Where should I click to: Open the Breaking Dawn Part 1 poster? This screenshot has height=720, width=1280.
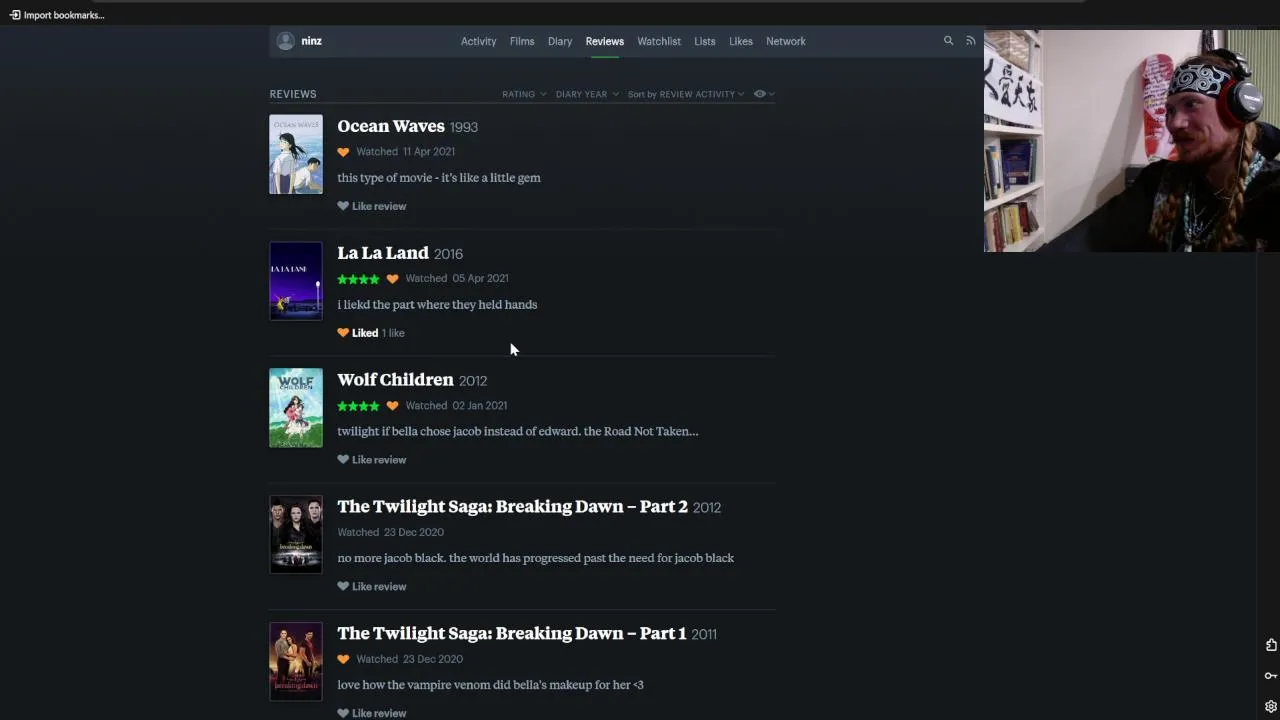(x=296, y=662)
